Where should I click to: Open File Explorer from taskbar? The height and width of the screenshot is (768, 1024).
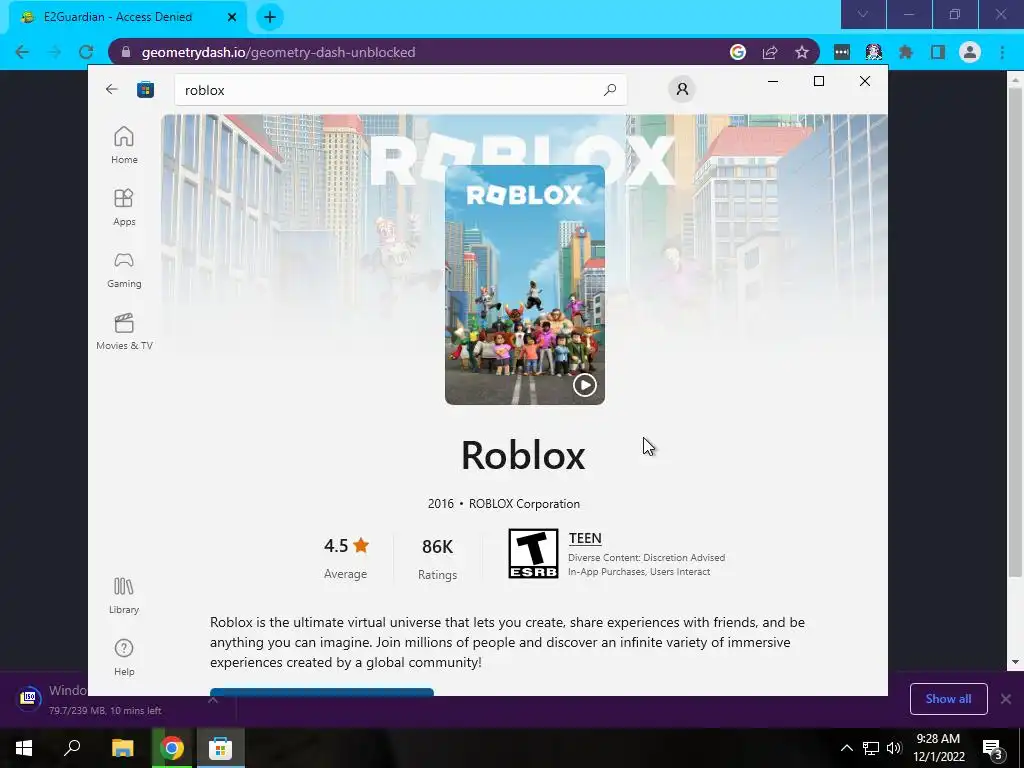click(x=122, y=748)
